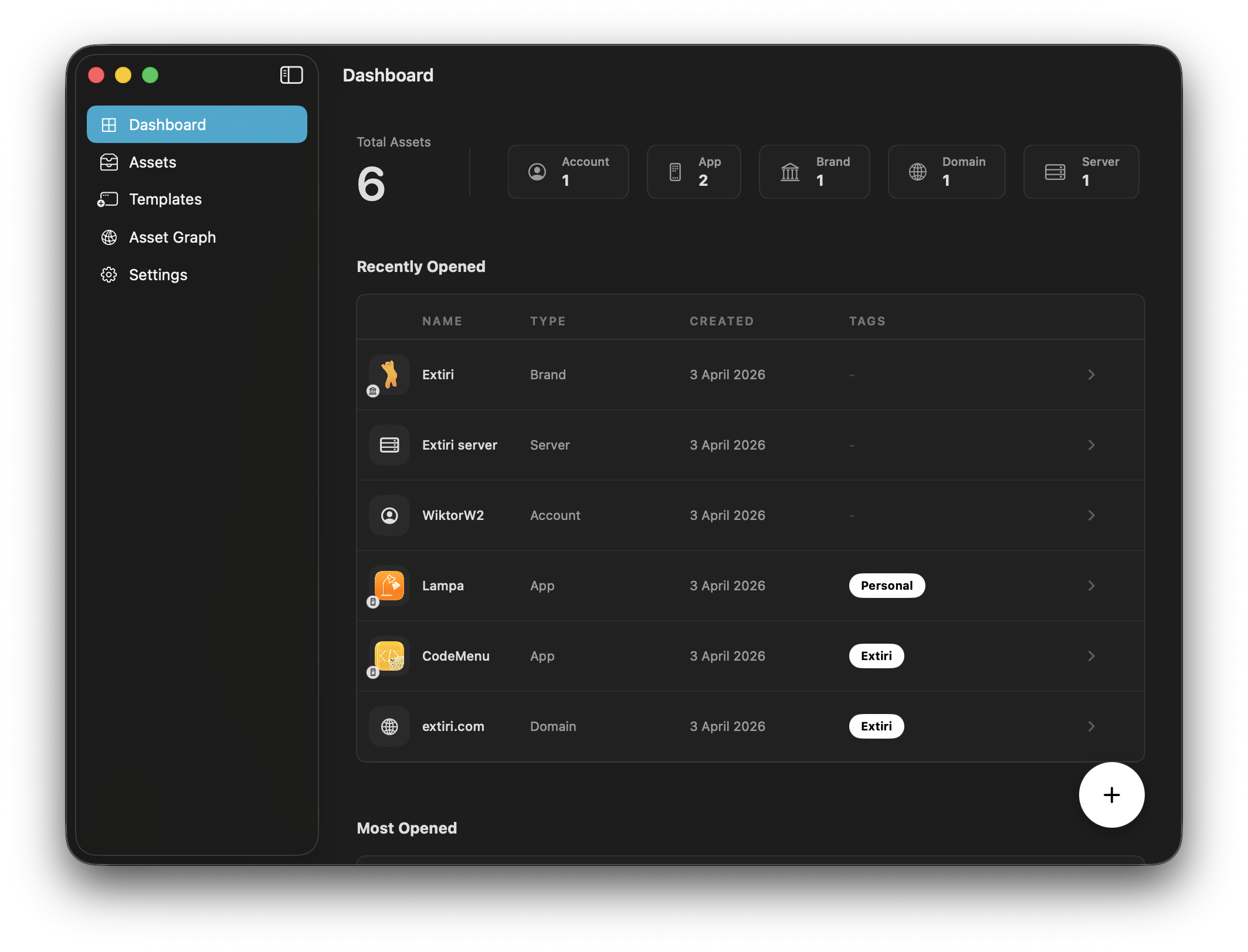
Task: Click the Lampa app icon
Action: (389, 586)
